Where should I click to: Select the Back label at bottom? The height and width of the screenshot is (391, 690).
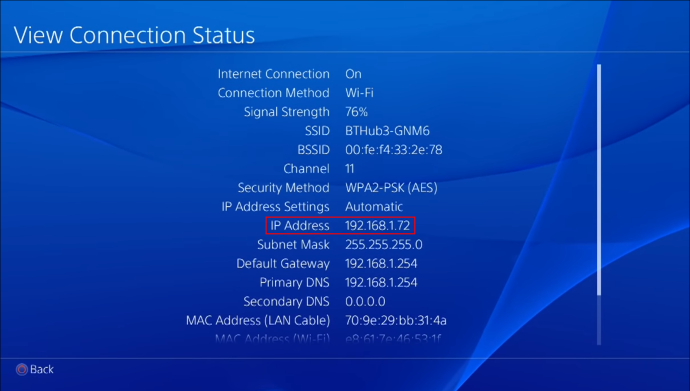point(42,369)
